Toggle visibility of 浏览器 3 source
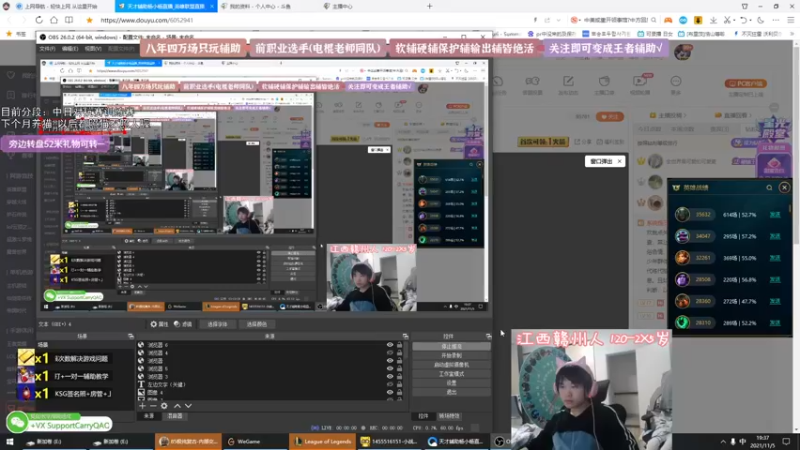The width and height of the screenshot is (800, 450). [390, 377]
